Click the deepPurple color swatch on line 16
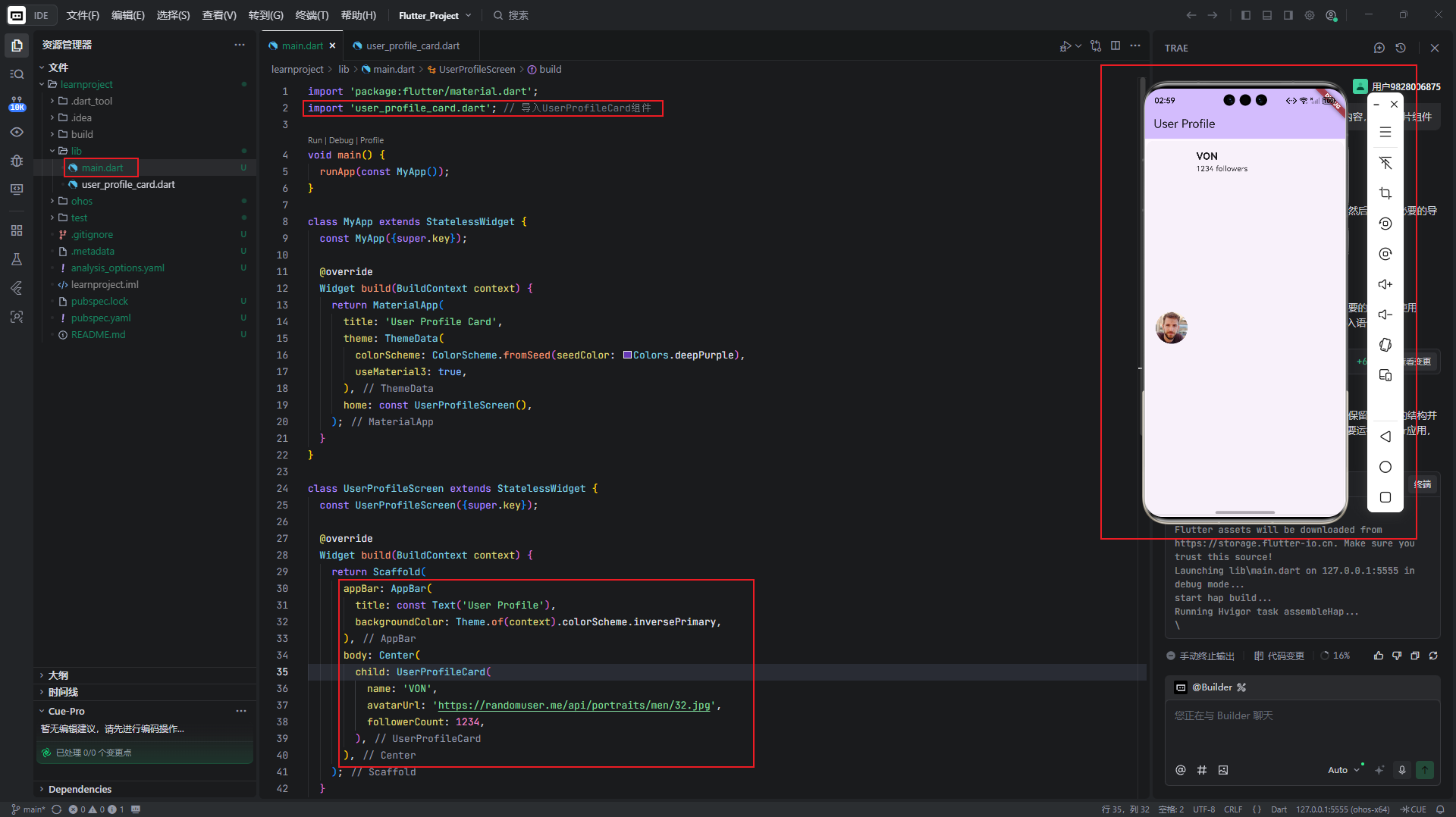Screen dimensions: 1456x817 pos(627,355)
